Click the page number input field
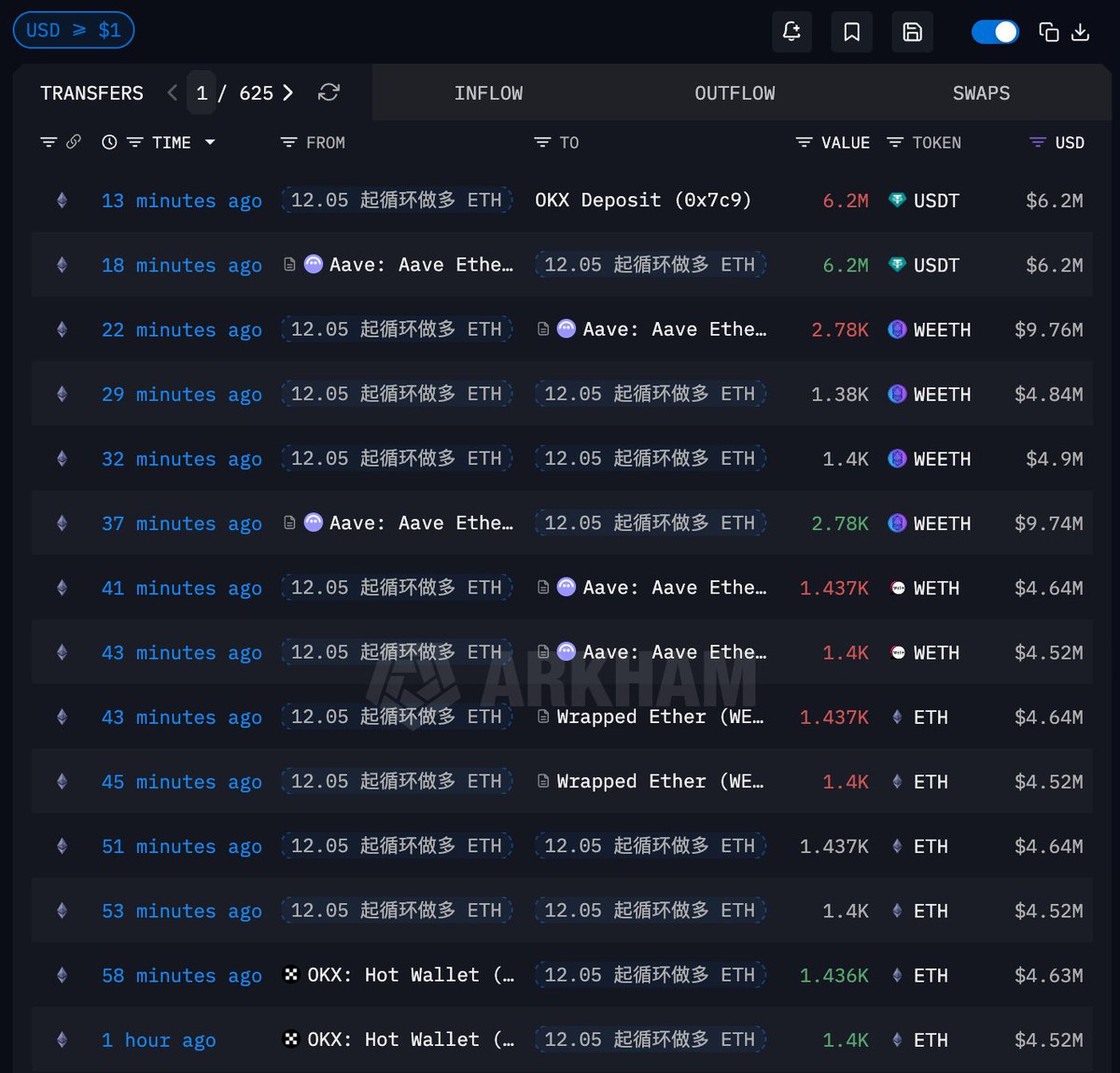Screen dimensions: 1120x1073 (x=202, y=92)
